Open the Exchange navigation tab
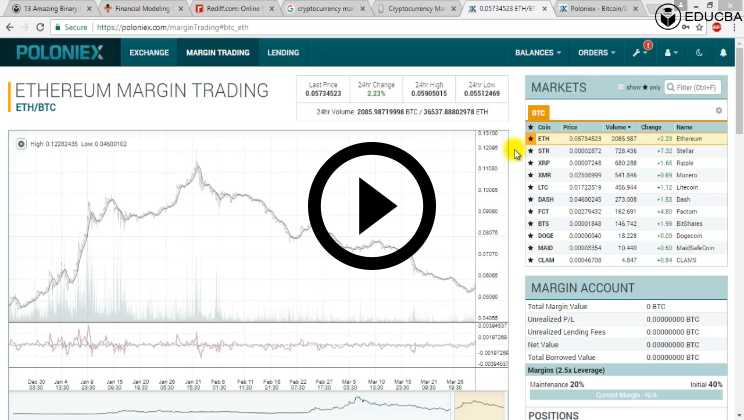 149,52
